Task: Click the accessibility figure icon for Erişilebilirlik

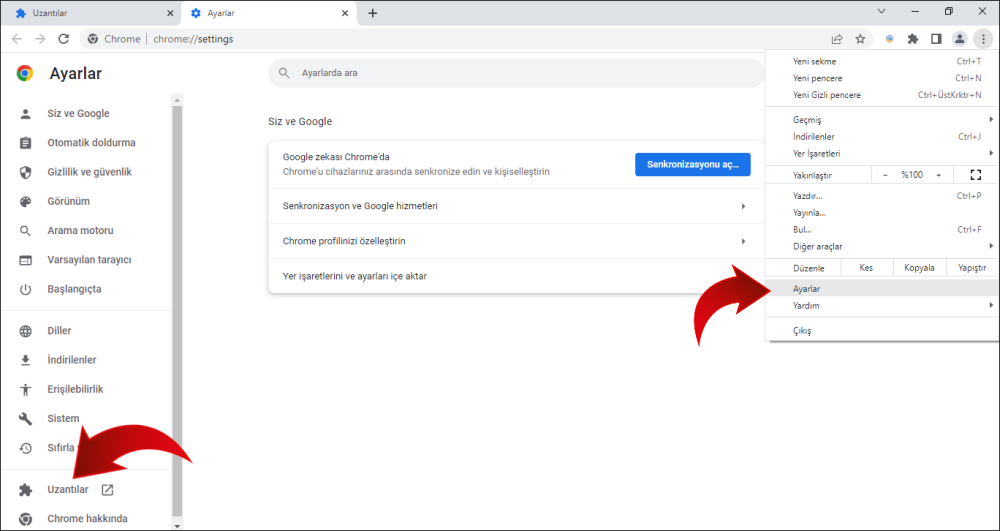Action: pos(26,389)
